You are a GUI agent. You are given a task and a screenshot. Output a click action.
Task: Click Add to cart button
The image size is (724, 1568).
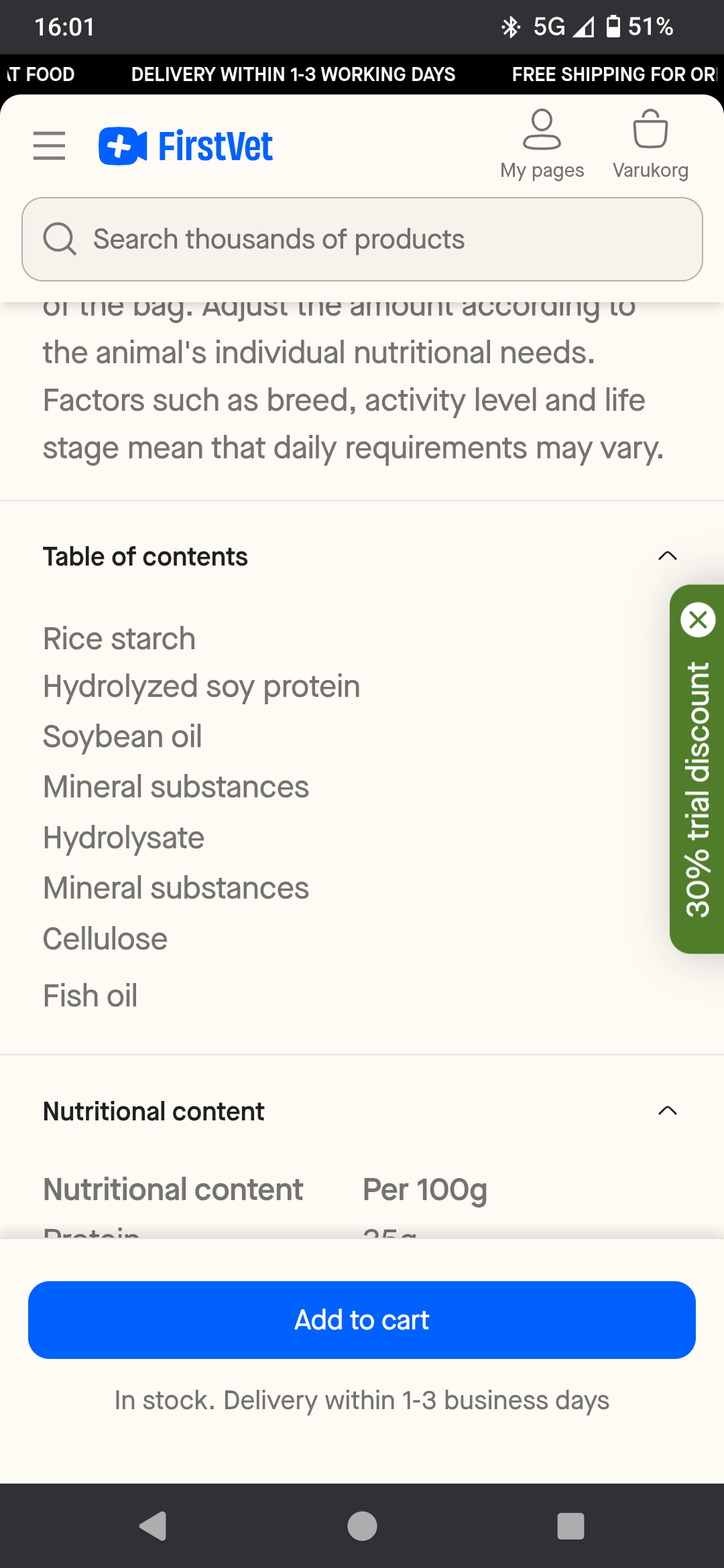coord(362,1320)
